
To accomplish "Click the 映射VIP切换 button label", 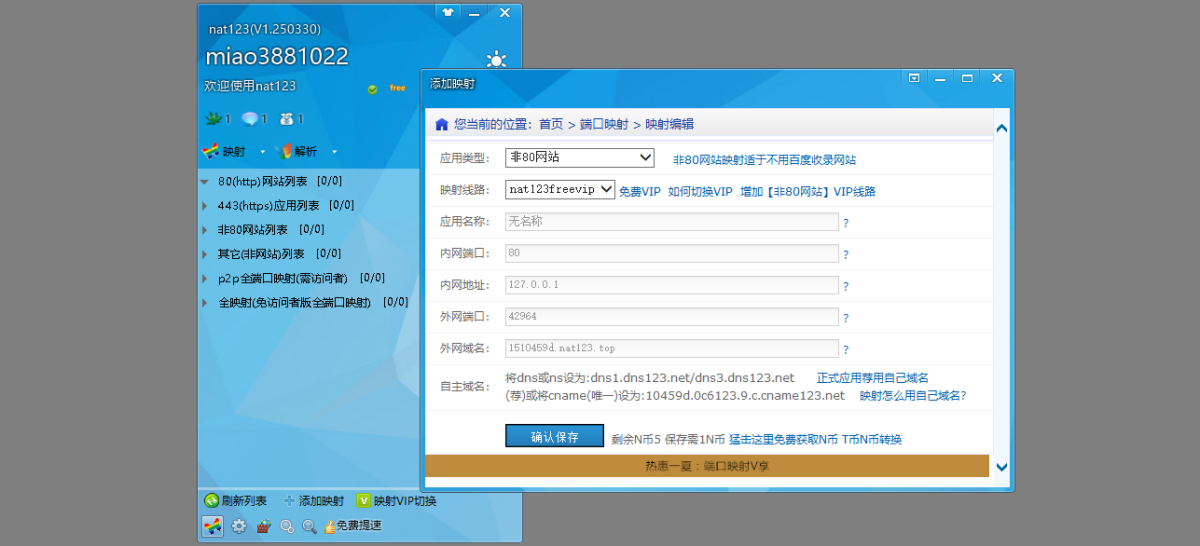I will (405, 501).
